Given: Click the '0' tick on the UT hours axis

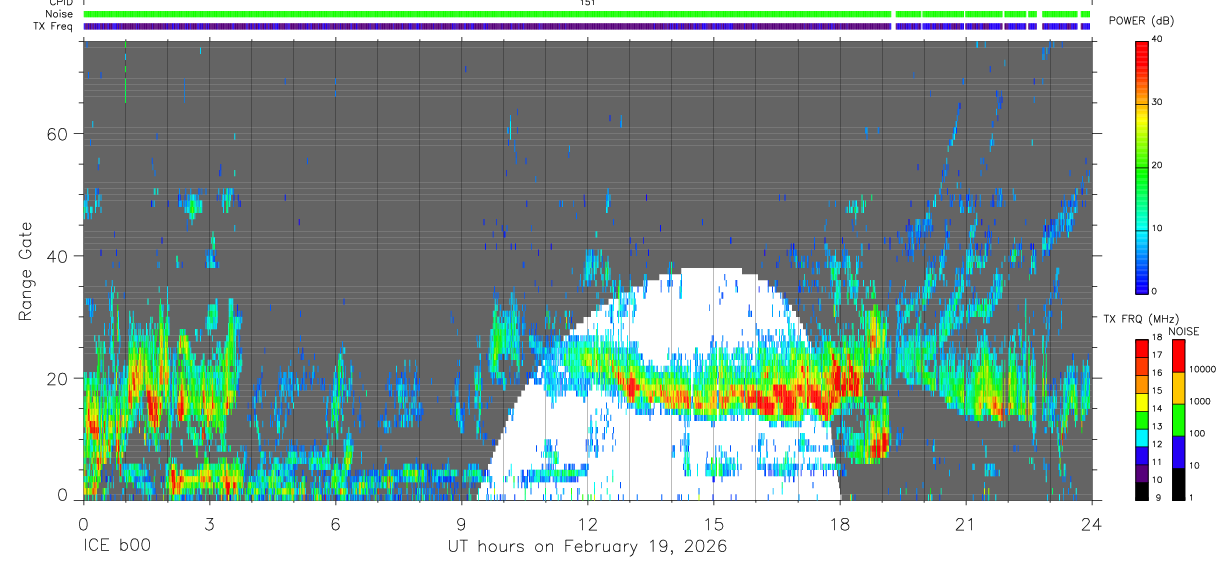Looking at the screenshot, I should [x=83, y=522].
